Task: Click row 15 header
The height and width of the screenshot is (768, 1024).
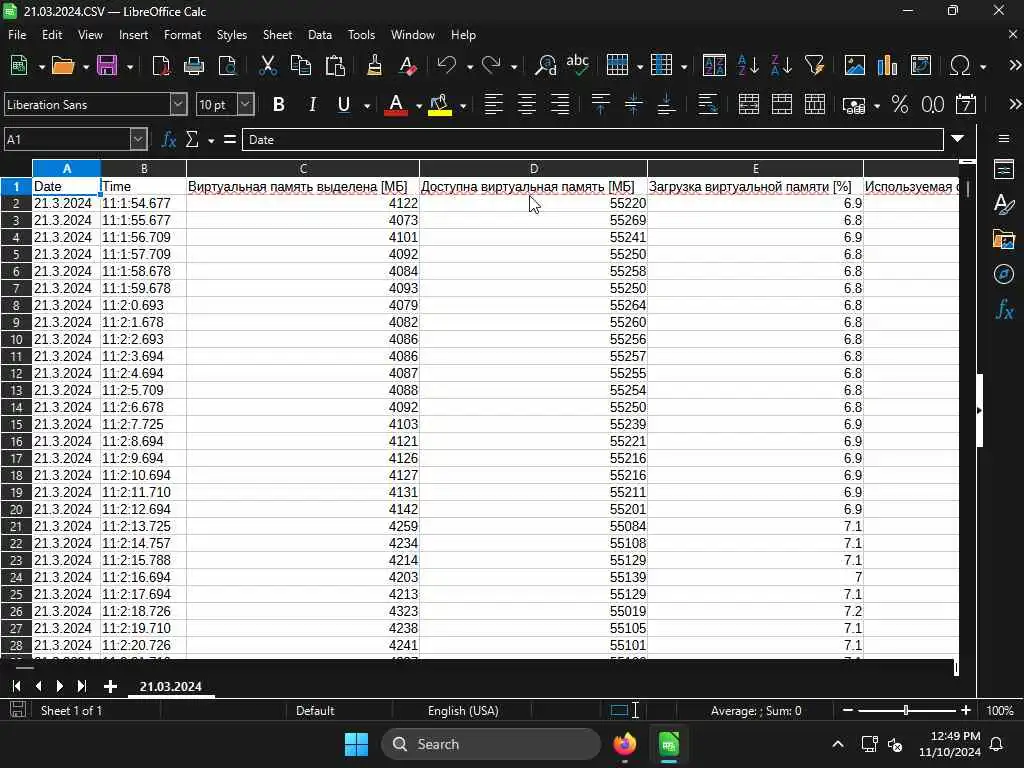Action: (x=16, y=424)
